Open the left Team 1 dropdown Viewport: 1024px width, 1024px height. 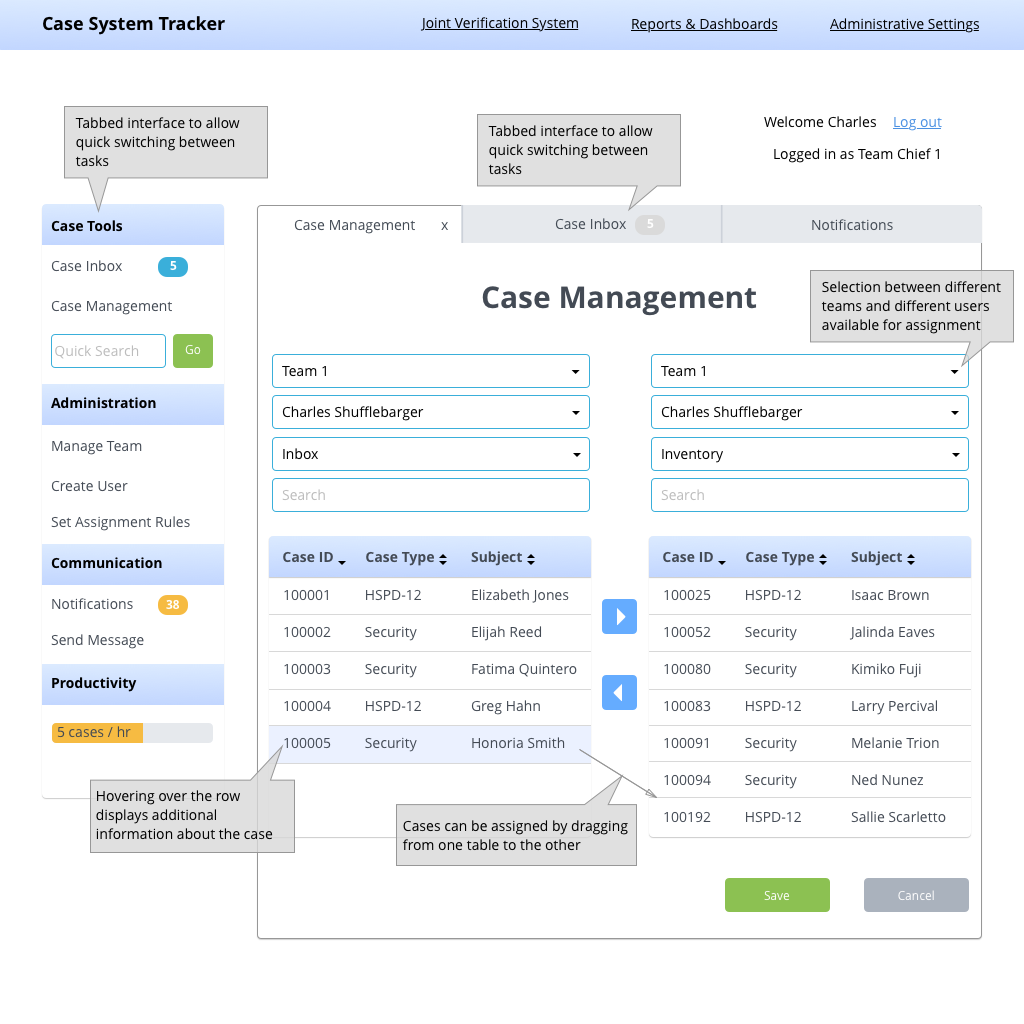coord(431,371)
